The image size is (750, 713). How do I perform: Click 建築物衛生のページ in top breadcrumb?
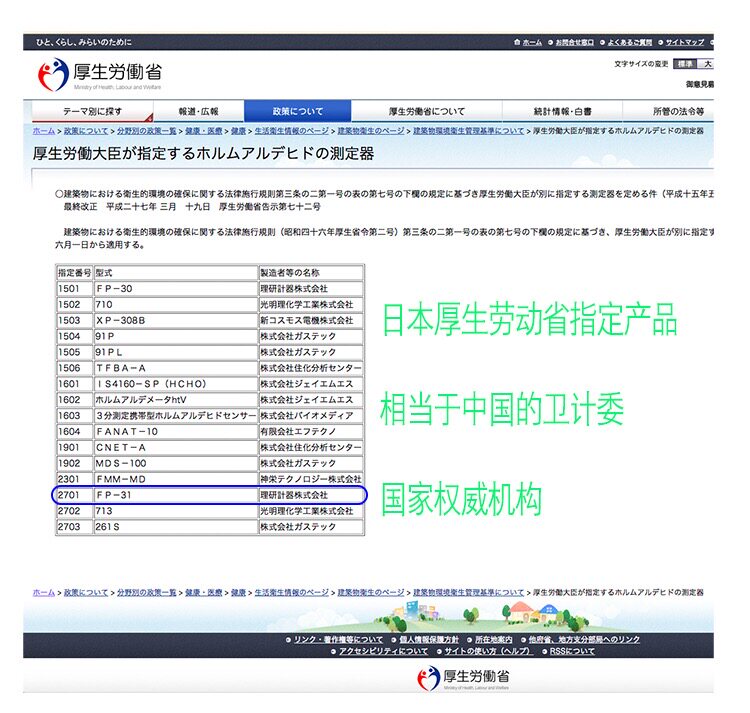coord(371,131)
